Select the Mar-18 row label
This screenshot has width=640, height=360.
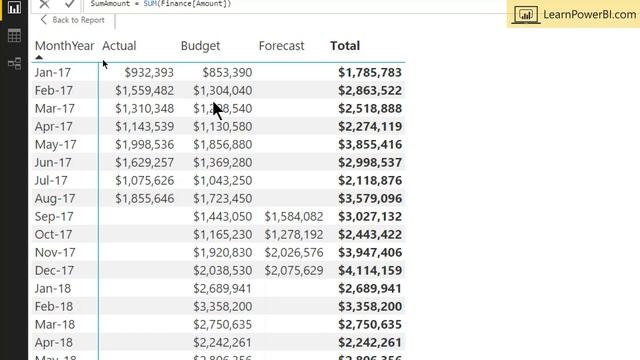click(x=55, y=324)
